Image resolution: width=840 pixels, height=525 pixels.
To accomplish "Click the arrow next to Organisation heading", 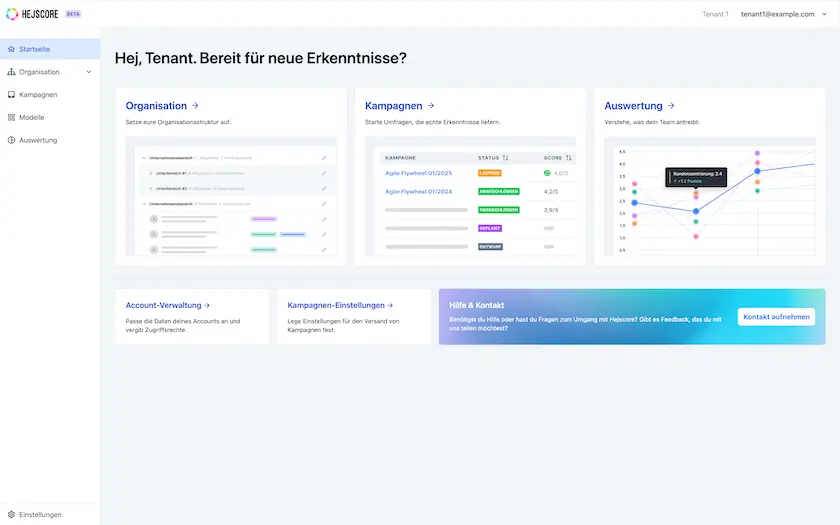I will coord(195,106).
